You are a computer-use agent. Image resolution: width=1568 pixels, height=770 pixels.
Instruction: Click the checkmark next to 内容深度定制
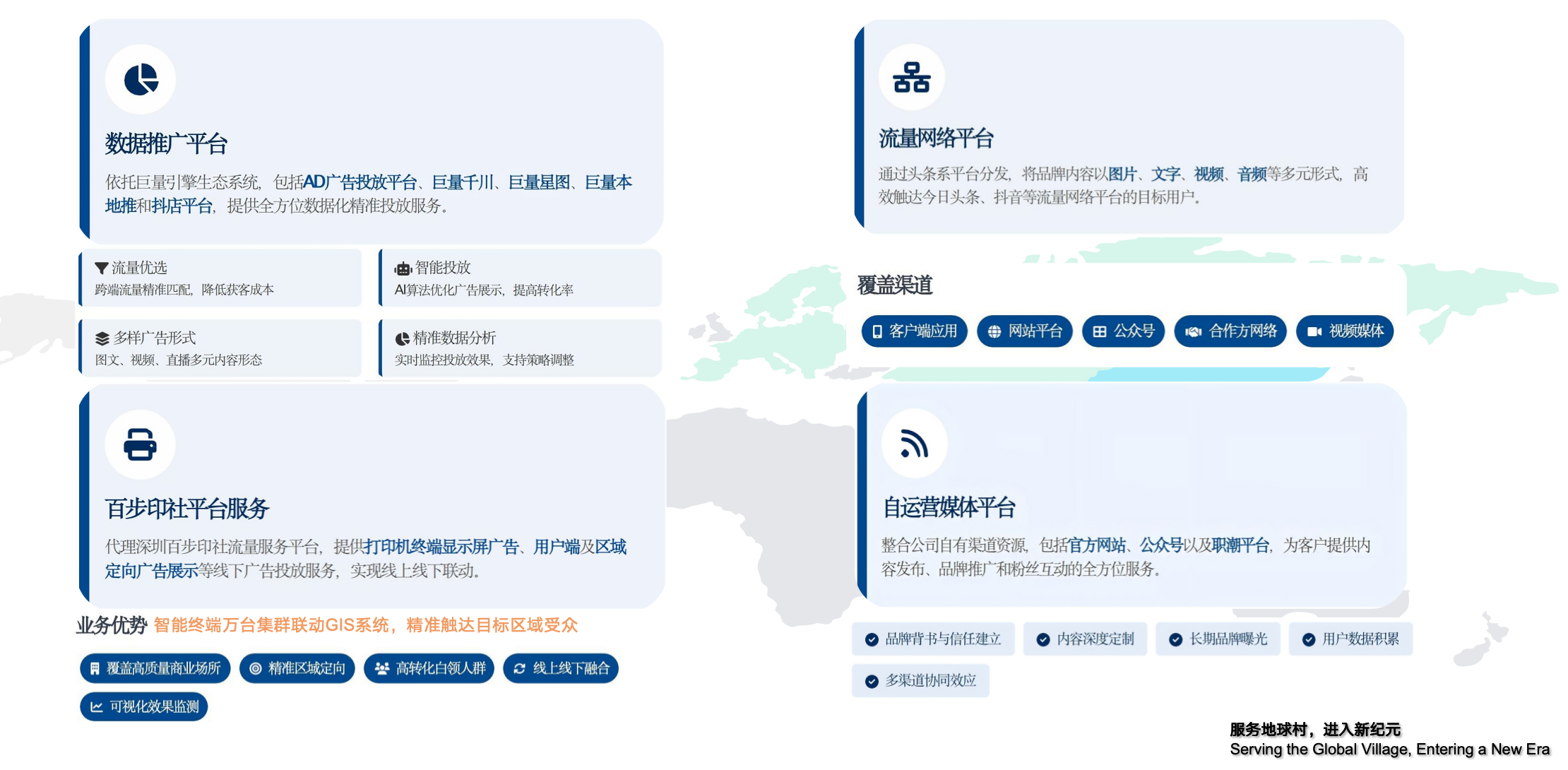pyautogui.click(x=1043, y=639)
